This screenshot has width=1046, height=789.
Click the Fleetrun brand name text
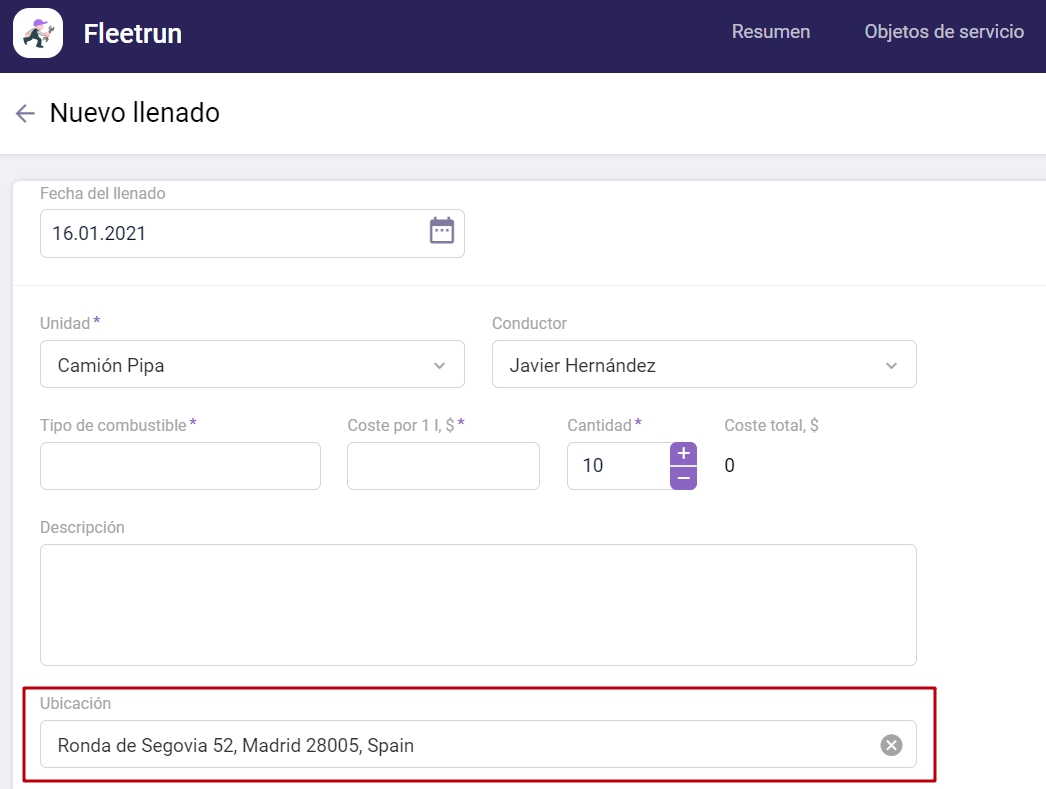tap(132, 34)
